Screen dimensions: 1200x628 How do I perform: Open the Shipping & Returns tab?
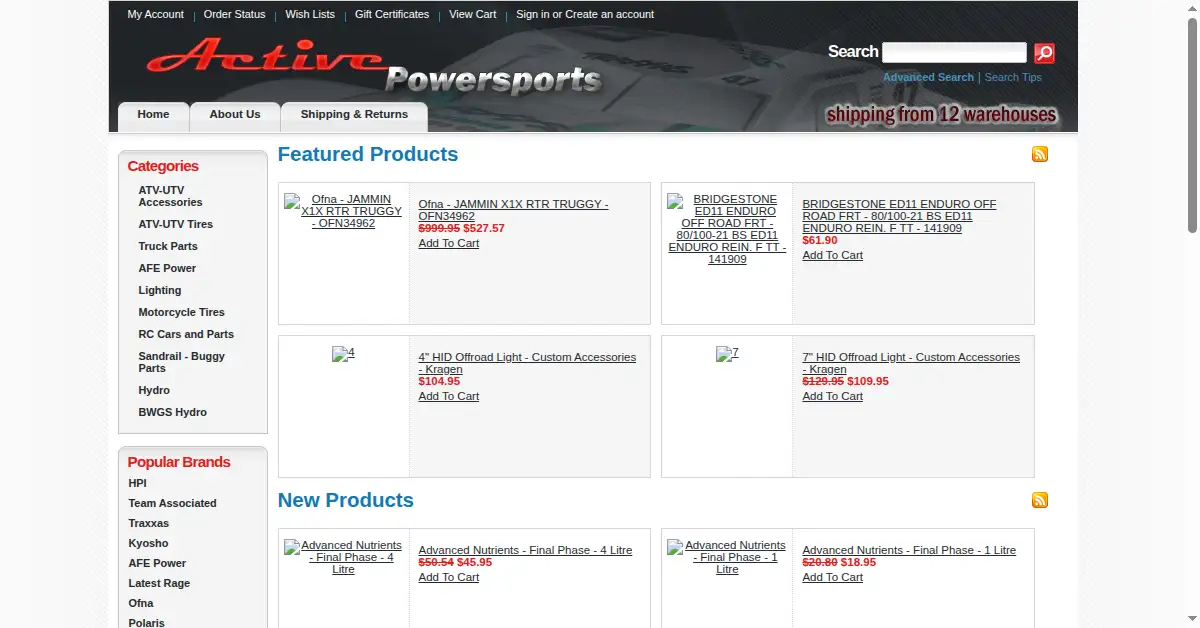[354, 115]
